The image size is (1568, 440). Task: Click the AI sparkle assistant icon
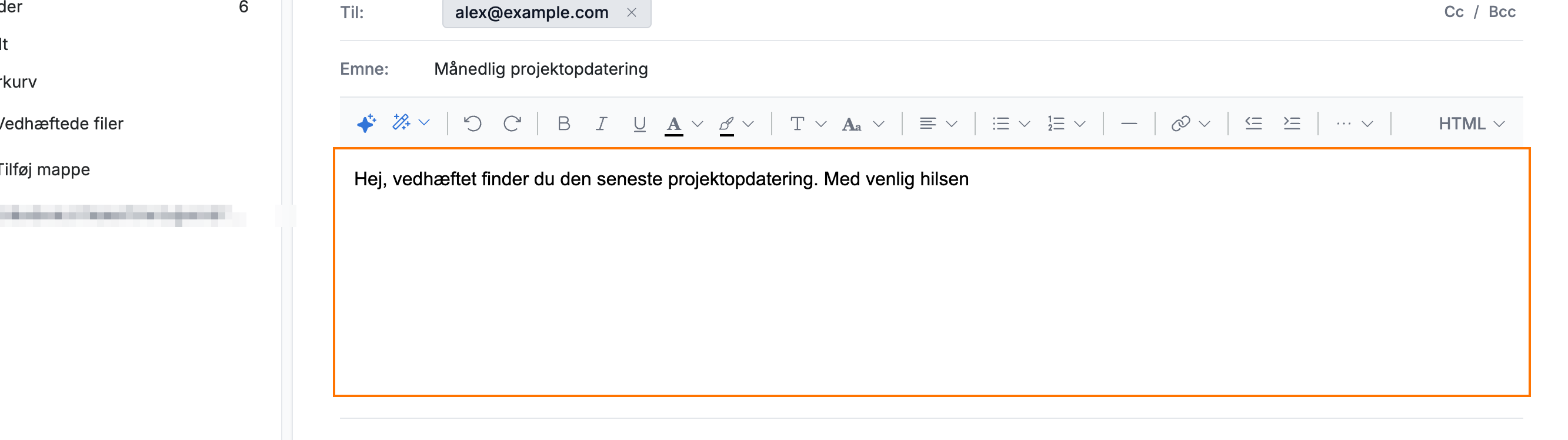click(x=366, y=124)
